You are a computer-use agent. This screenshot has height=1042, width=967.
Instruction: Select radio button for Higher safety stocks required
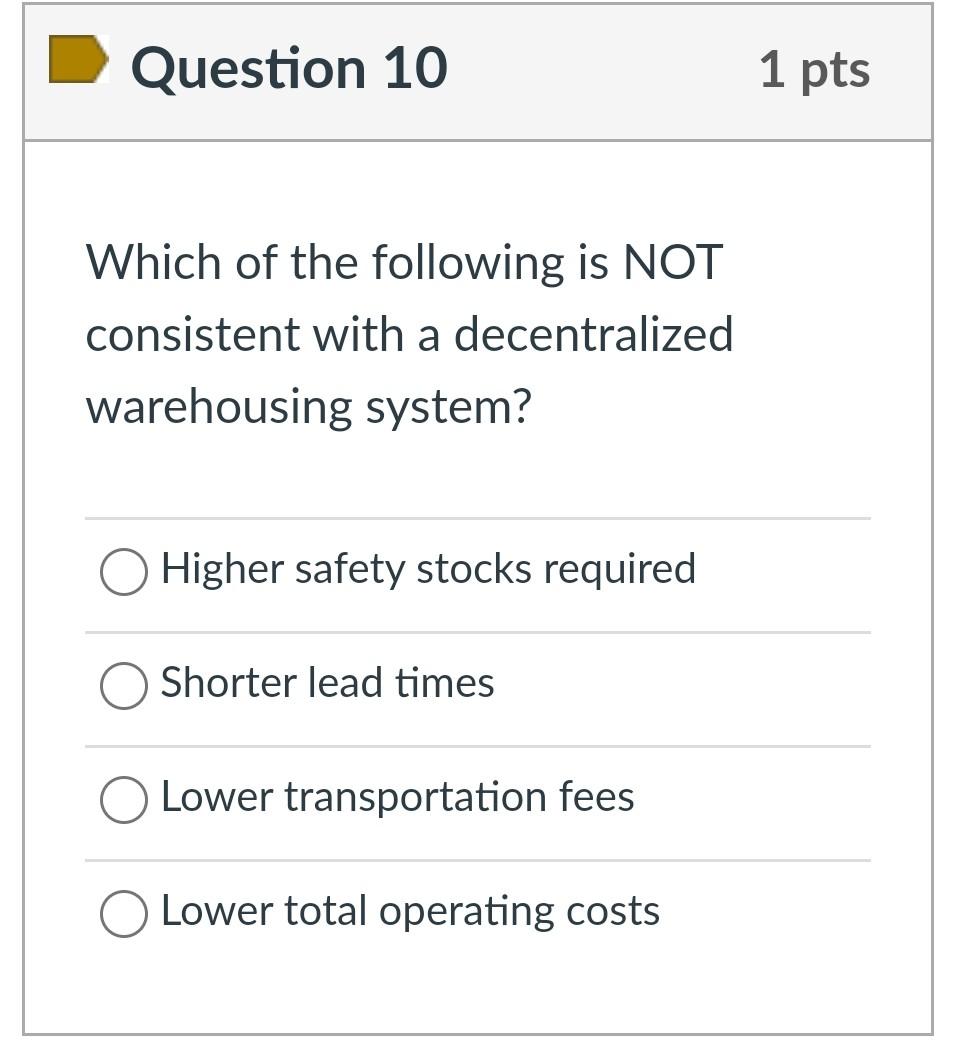click(x=122, y=571)
